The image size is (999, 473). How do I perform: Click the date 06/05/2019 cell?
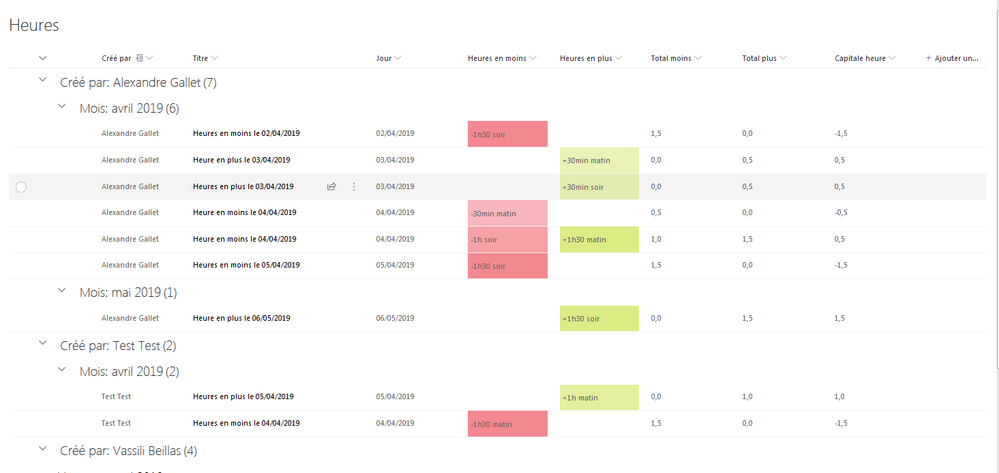(x=395, y=318)
